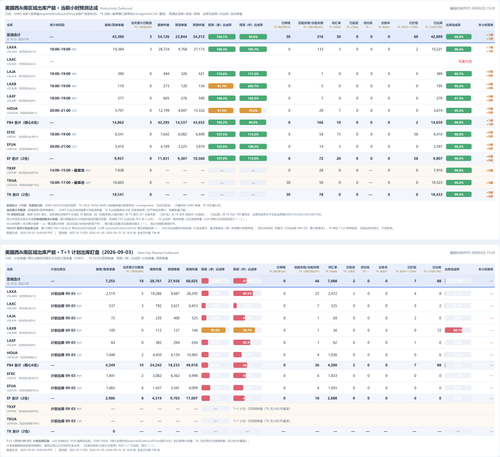Click the value 12,199 in top HOUA row
The height and width of the screenshot is (457, 500).
click(163, 110)
